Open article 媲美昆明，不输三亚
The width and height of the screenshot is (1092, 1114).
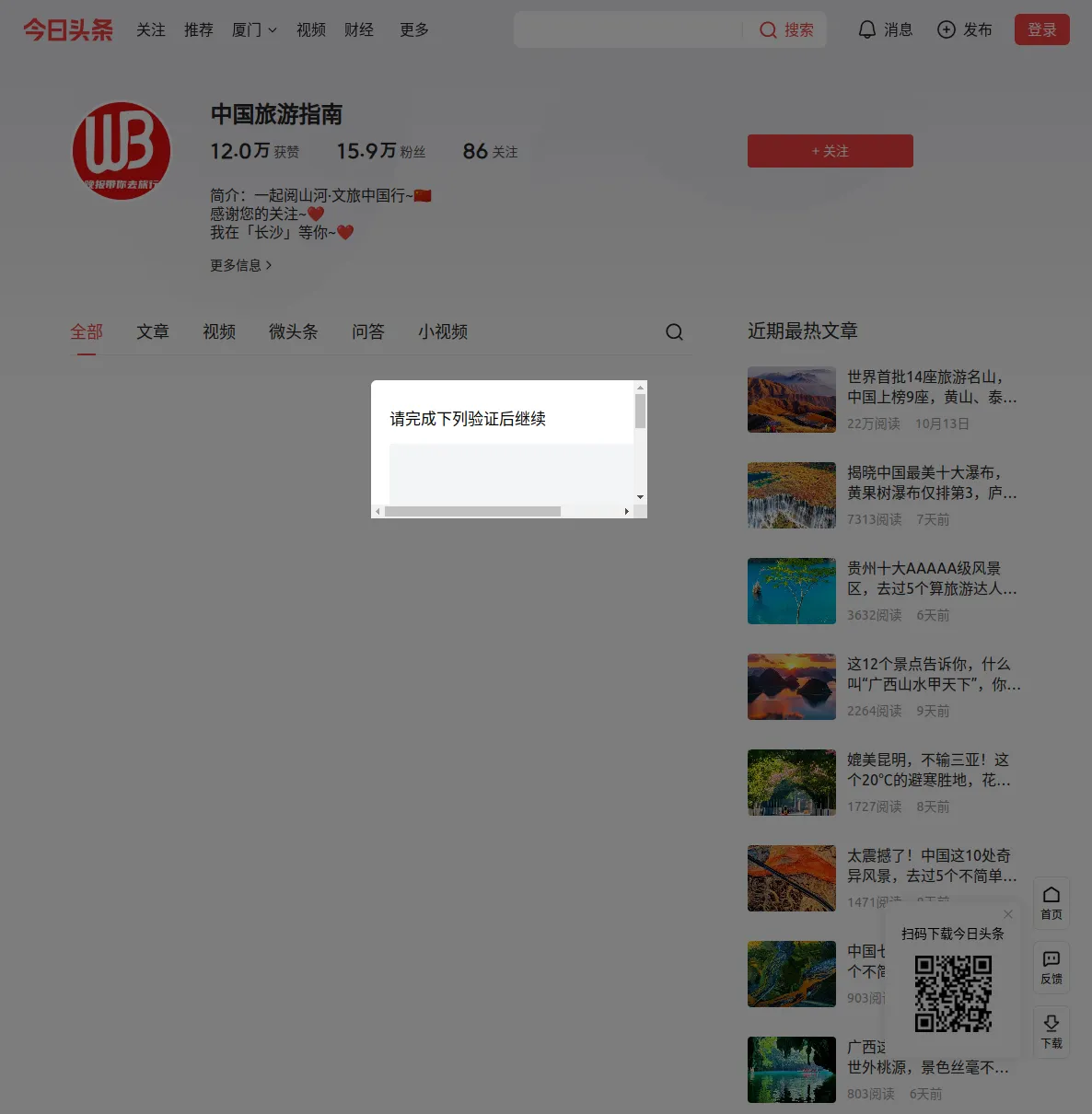point(929,771)
